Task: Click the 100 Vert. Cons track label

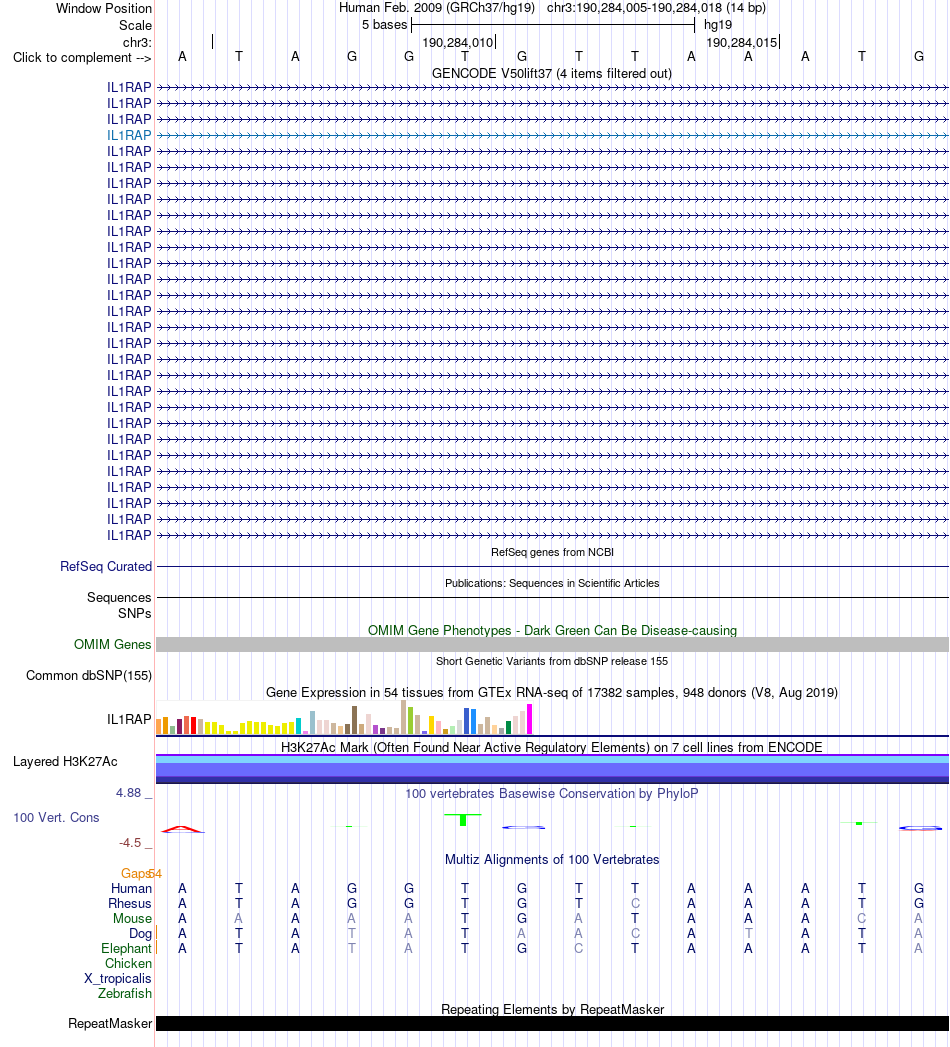Action: coord(56,817)
